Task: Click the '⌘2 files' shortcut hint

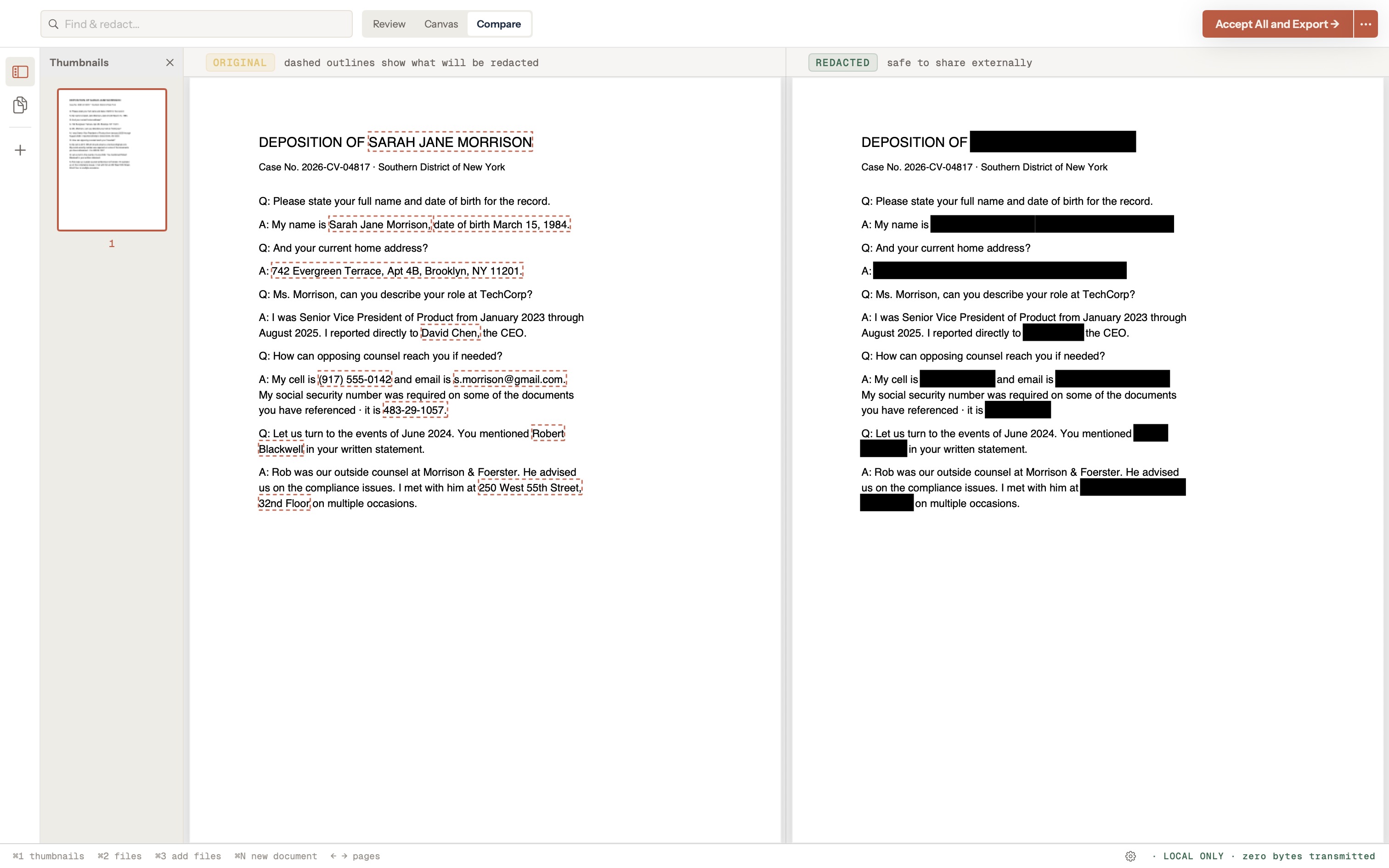Action: tap(119, 856)
